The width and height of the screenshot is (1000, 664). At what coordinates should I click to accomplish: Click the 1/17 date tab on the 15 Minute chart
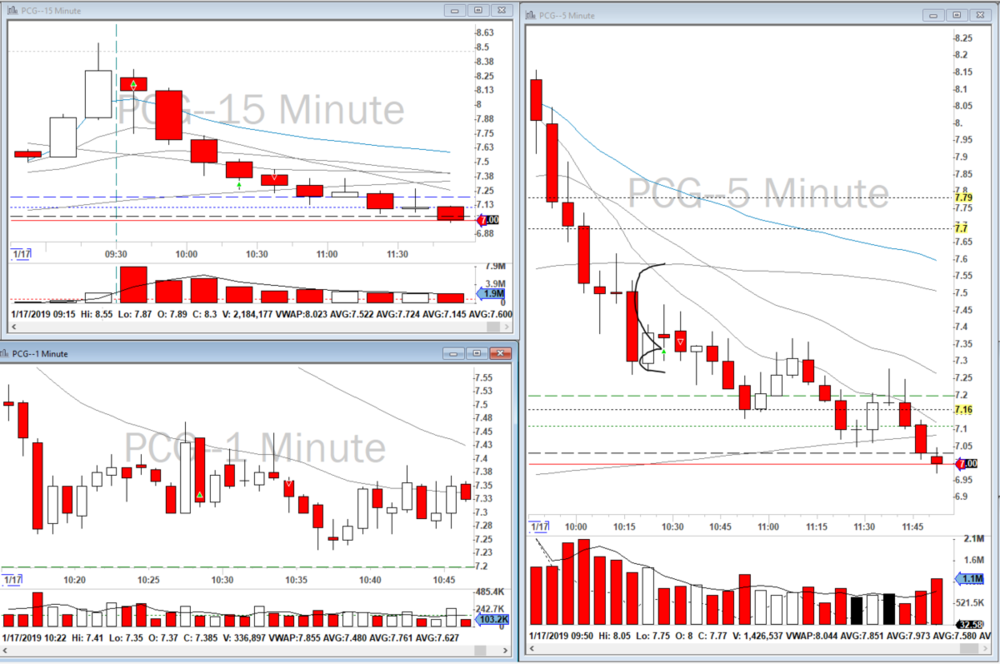coord(21,256)
